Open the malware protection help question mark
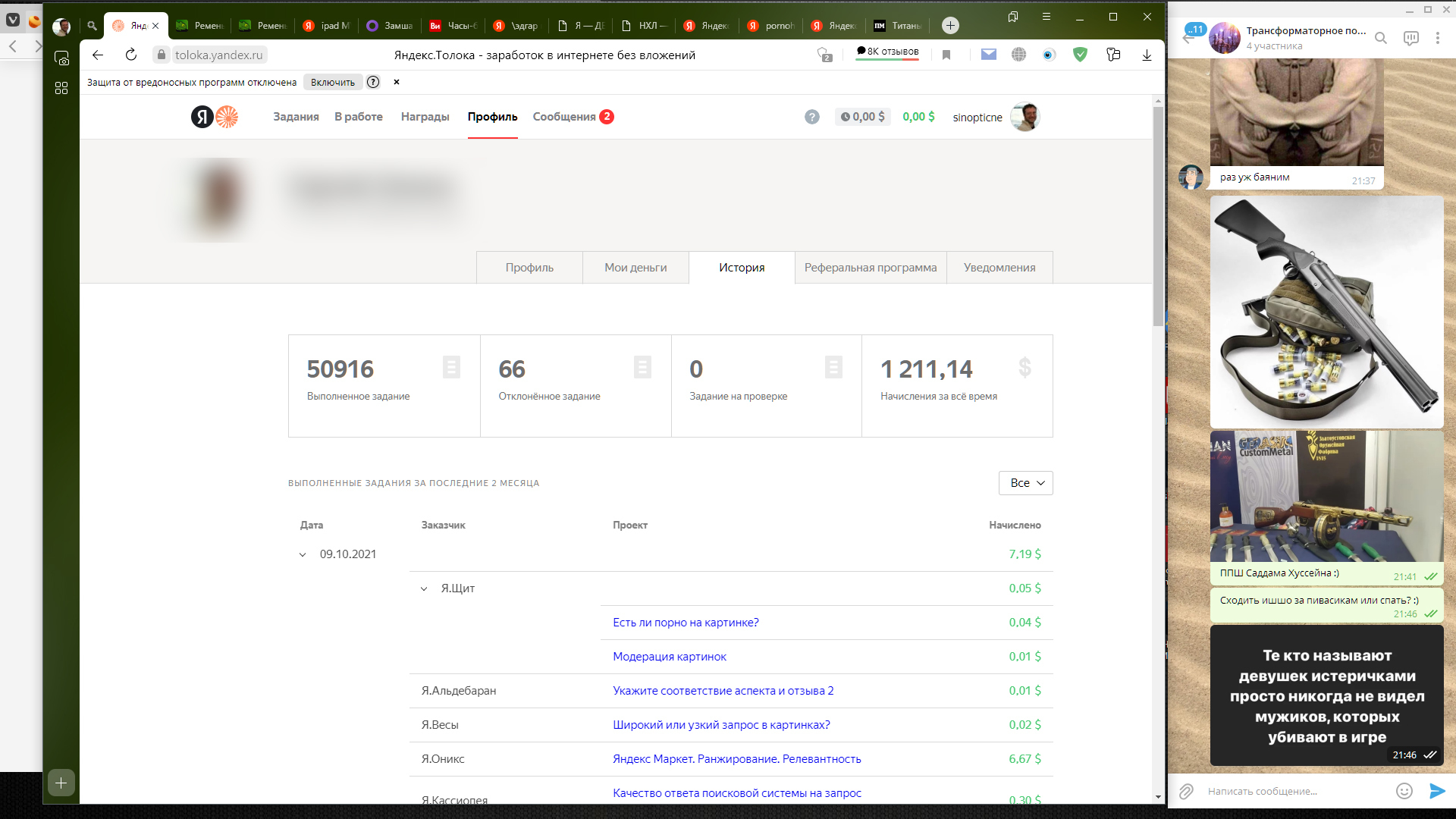1456x819 pixels. [x=373, y=82]
